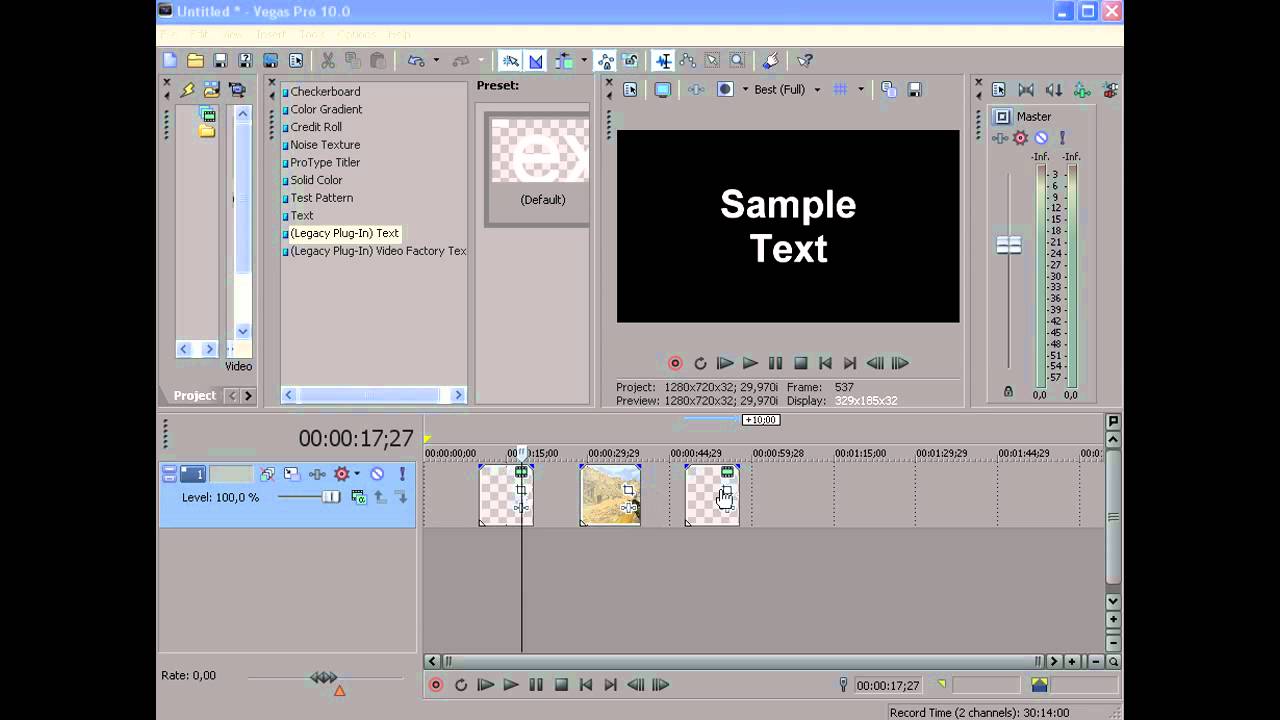Image resolution: width=1280 pixels, height=720 pixels.
Task: Select the Normal Edit tool icon
Action: [663, 61]
